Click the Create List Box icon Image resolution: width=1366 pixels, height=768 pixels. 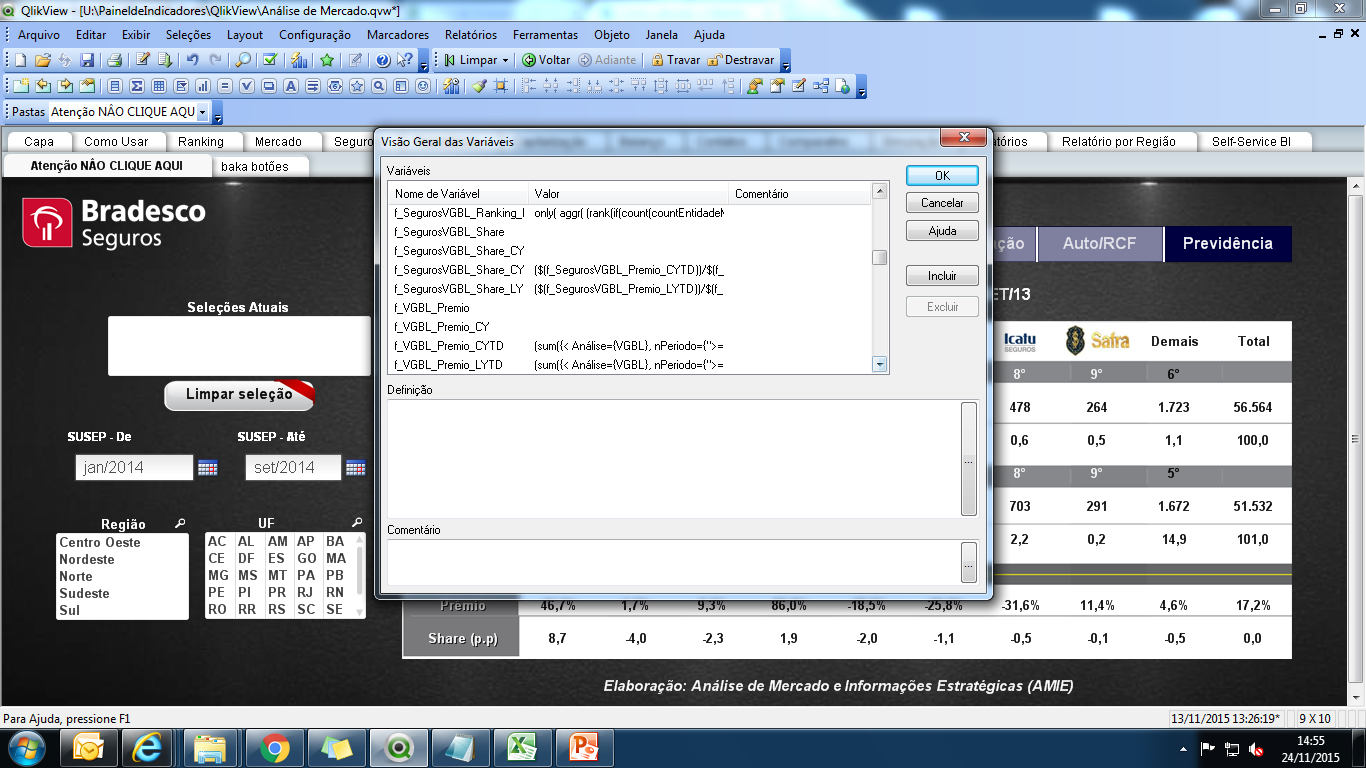[x=115, y=86]
